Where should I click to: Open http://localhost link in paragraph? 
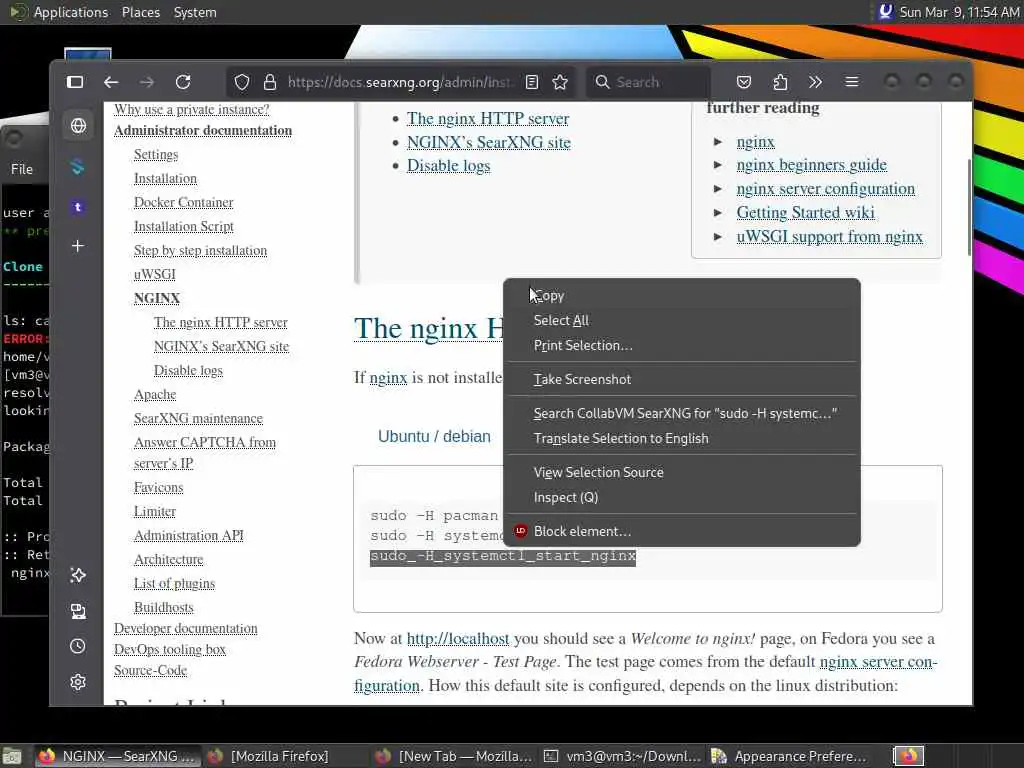(458, 638)
